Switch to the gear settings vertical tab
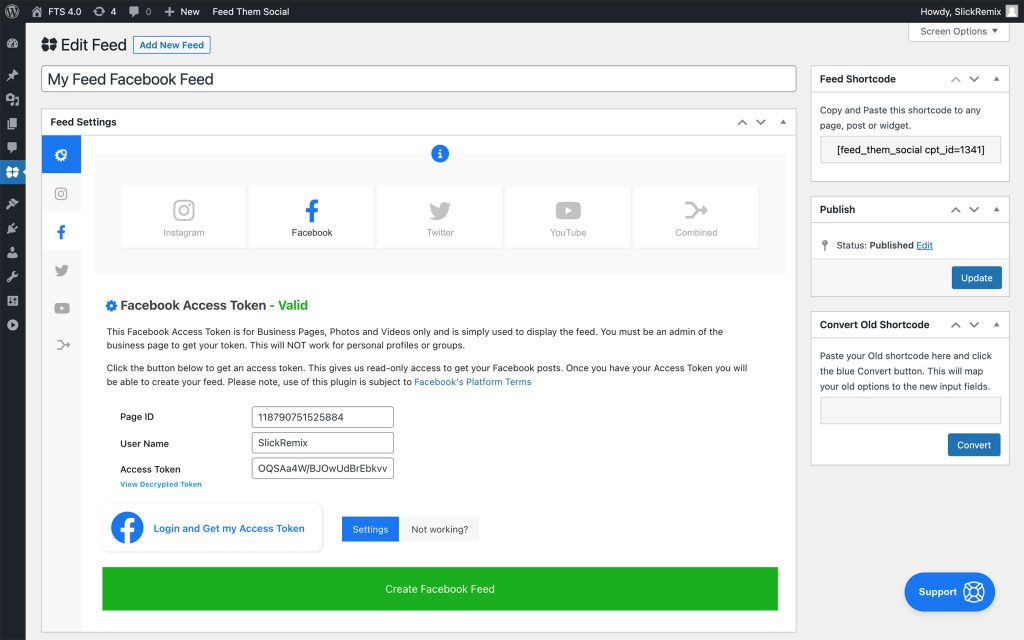 click(x=61, y=155)
